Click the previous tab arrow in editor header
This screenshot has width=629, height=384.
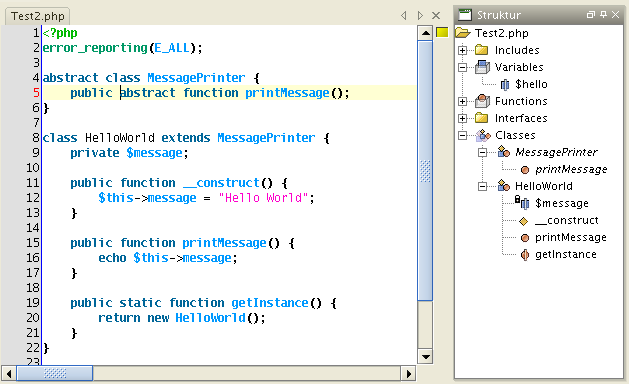[x=404, y=15]
